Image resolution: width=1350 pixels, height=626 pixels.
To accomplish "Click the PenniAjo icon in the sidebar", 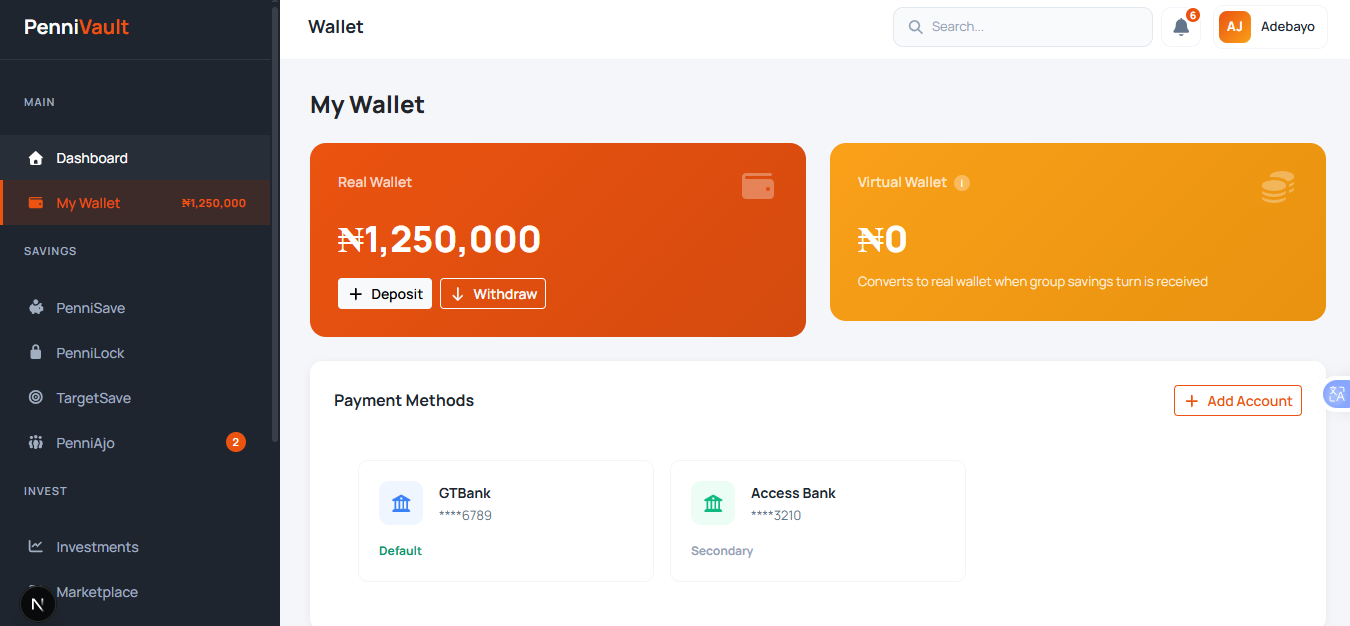I will [x=36, y=442].
